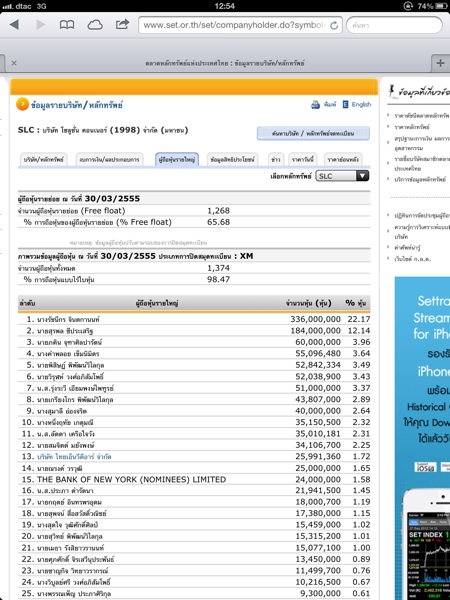The width and height of the screenshot is (450, 600).
Task: Click THE BANK OF NEW YORK (NOMINEES) LIMITED row
Action: (194, 479)
